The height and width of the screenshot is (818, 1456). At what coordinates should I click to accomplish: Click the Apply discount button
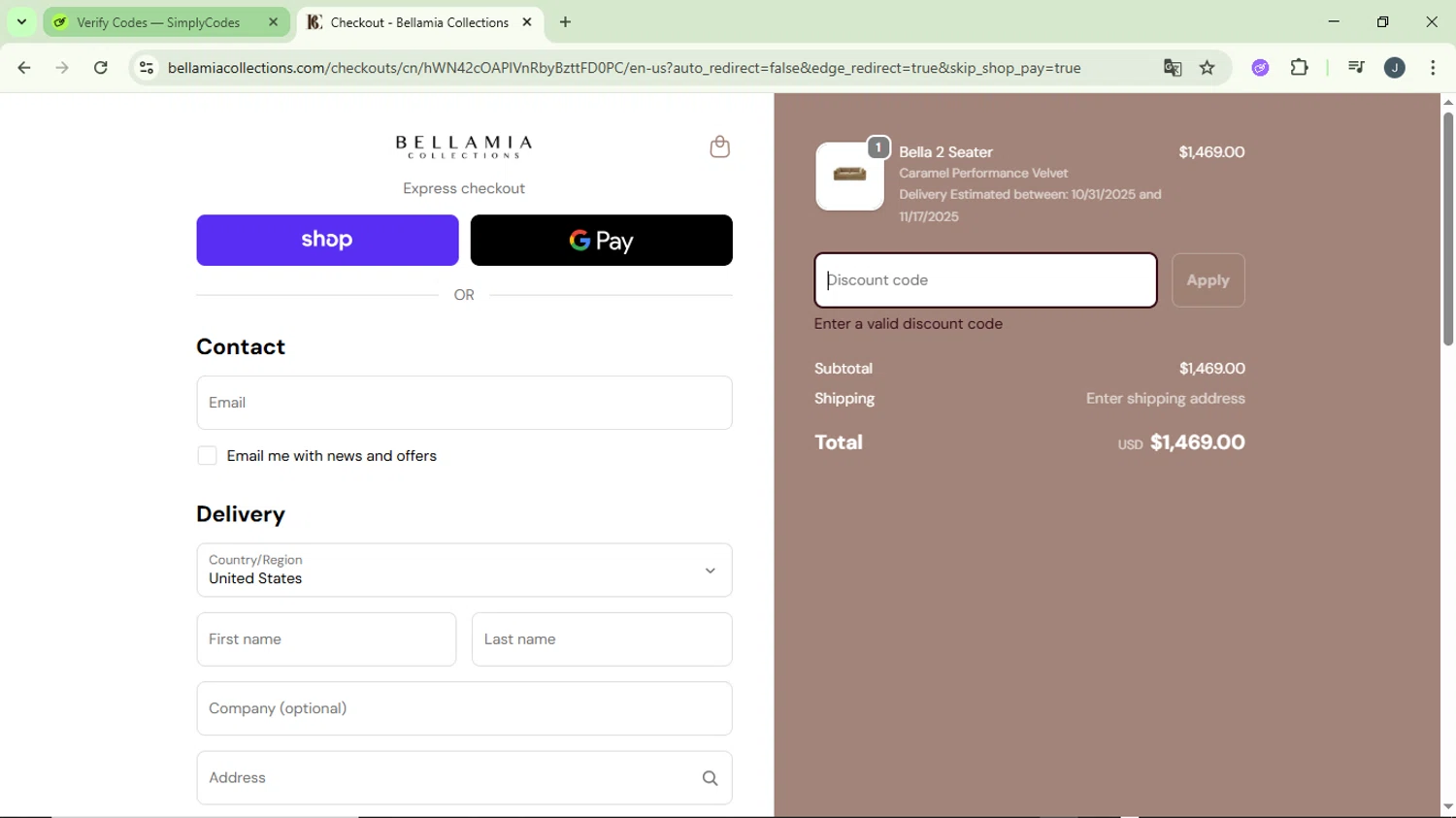point(1208,280)
